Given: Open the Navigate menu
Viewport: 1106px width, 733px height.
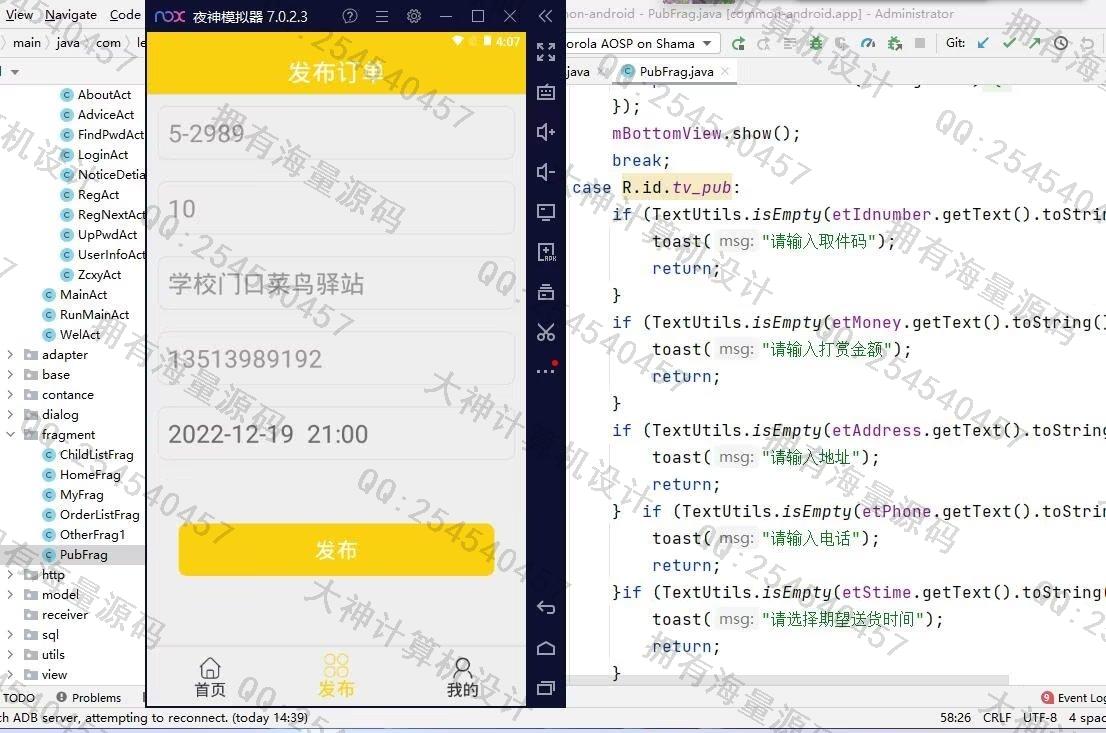Looking at the screenshot, I should click(71, 14).
